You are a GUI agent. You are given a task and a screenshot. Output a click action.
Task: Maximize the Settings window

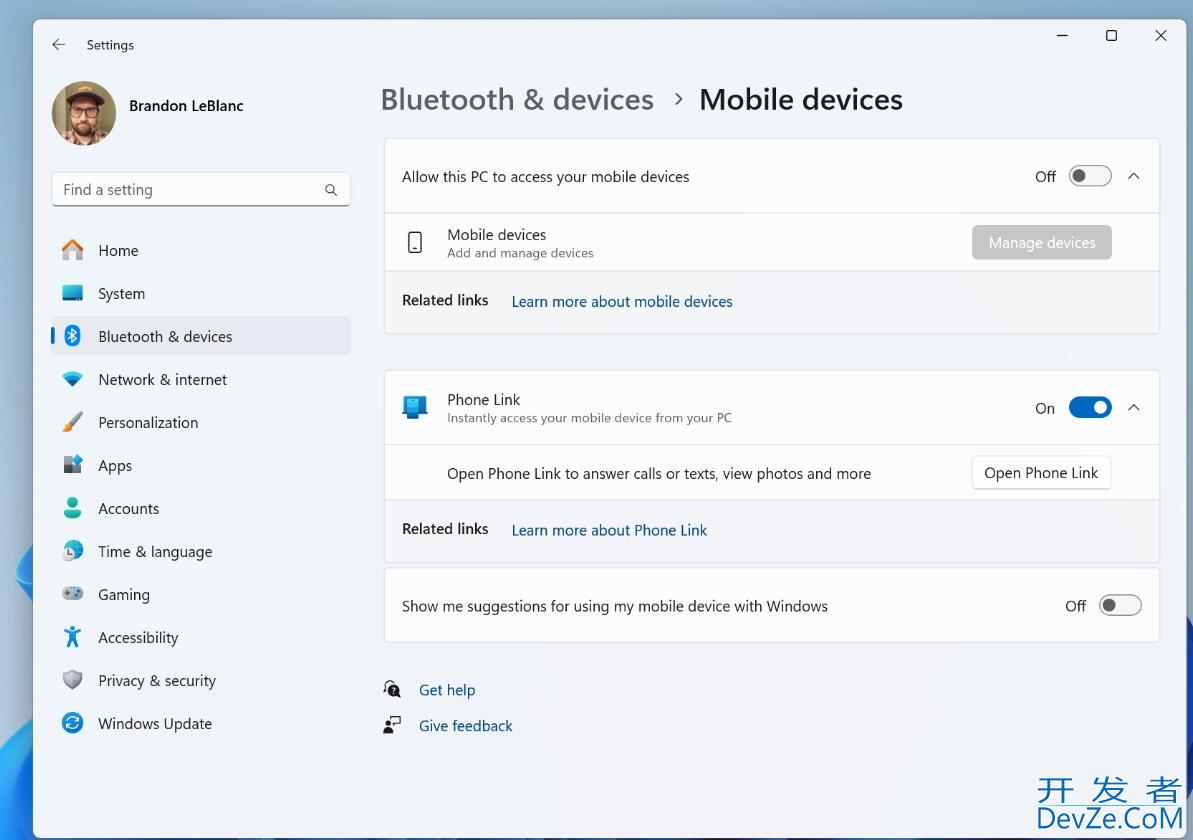(x=1112, y=36)
